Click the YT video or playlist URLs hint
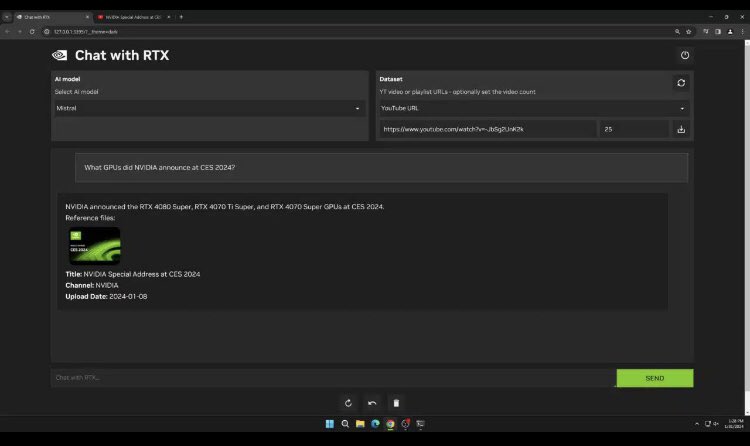This screenshot has width=750, height=446. point(457,92)
